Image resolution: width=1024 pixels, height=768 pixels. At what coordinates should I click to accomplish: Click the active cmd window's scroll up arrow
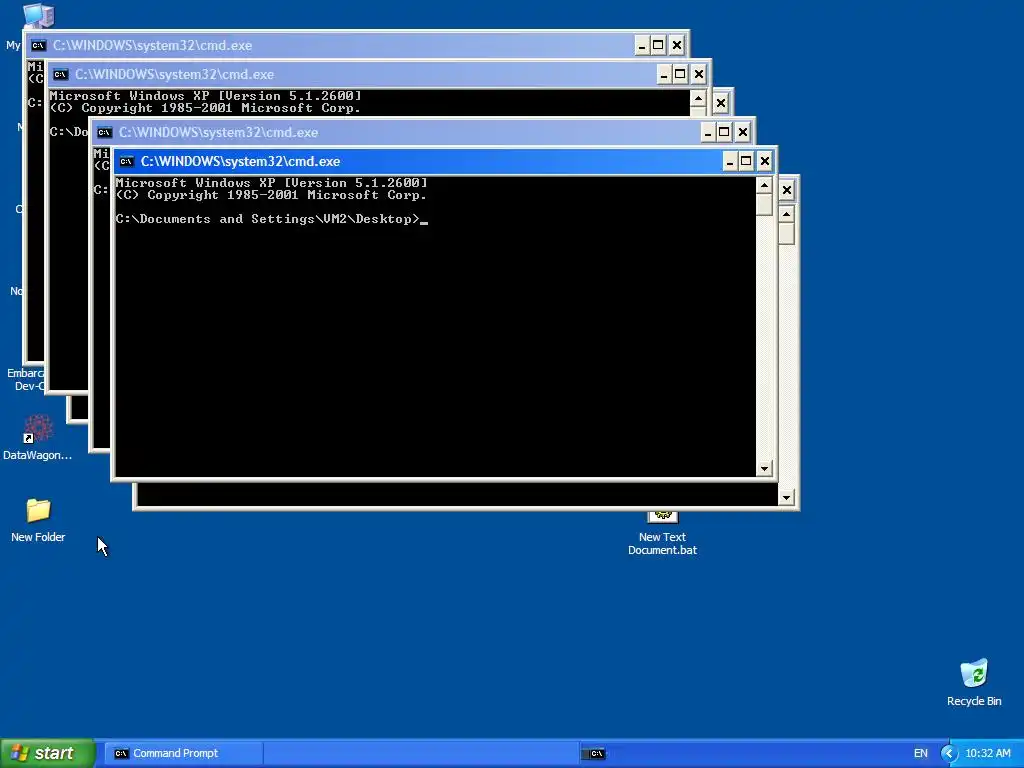coord(764,185)
